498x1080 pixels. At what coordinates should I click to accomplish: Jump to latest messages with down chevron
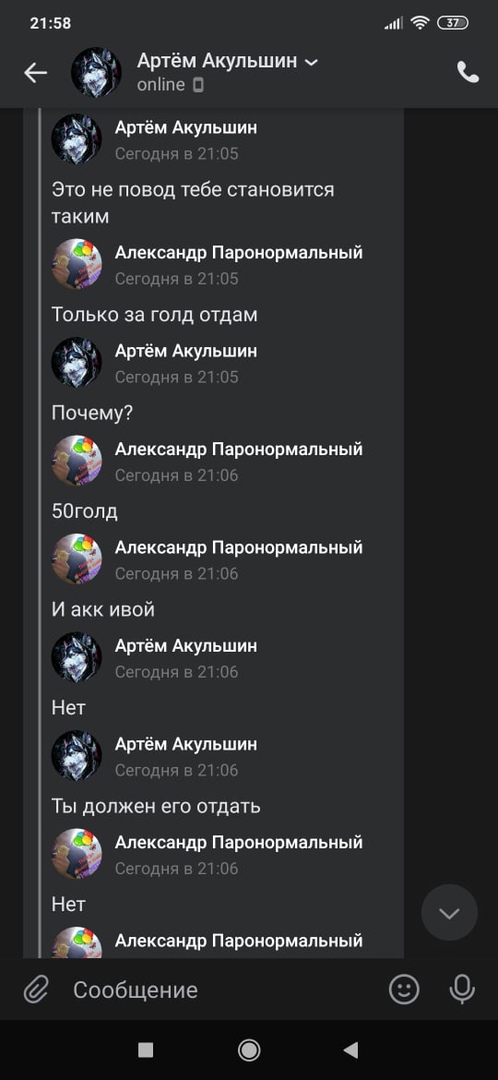(449, 913)
